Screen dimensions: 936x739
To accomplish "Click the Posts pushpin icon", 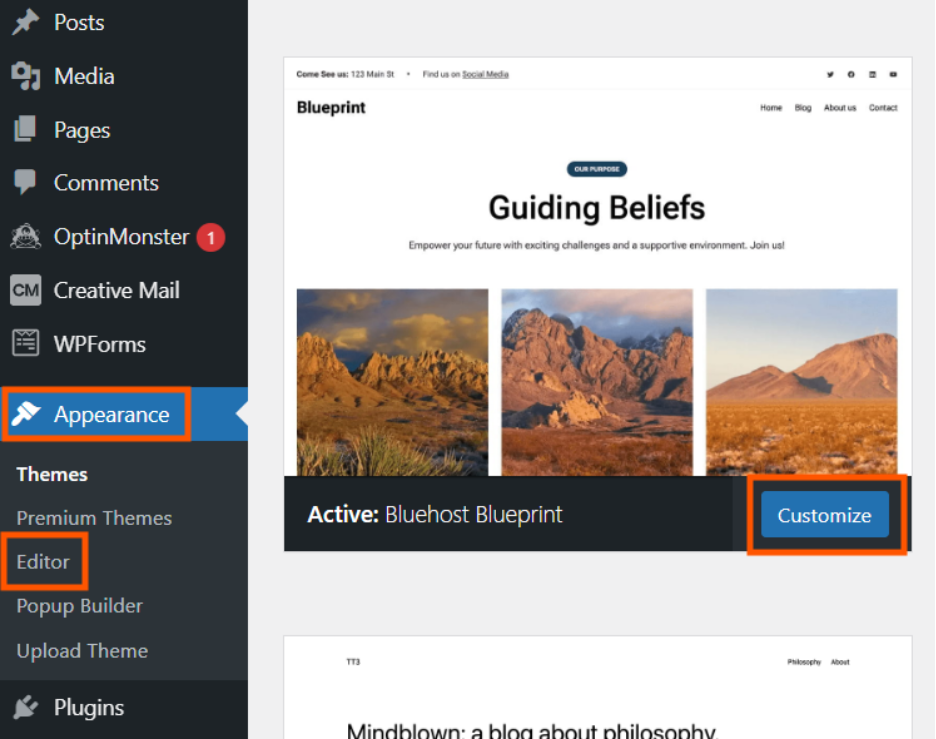I will (x=25, y=22).
